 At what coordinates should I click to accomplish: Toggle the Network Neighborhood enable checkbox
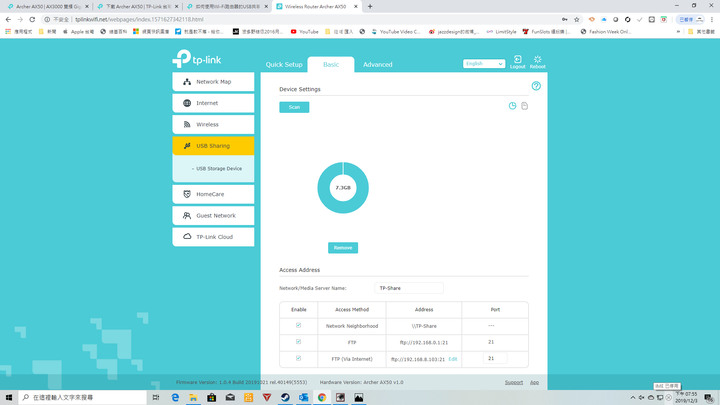(x=298, y=326)
